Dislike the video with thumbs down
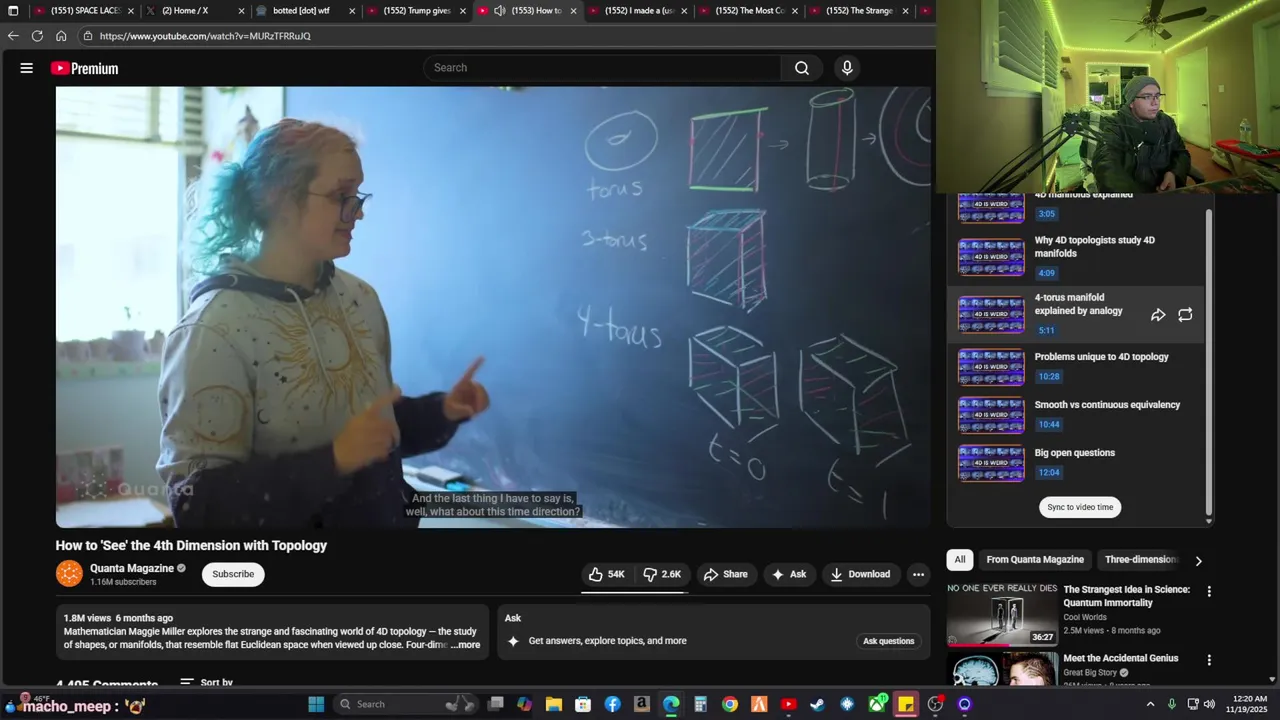Image resolution: width=1280 pixels, height=720 pixels. click(662, 574)
